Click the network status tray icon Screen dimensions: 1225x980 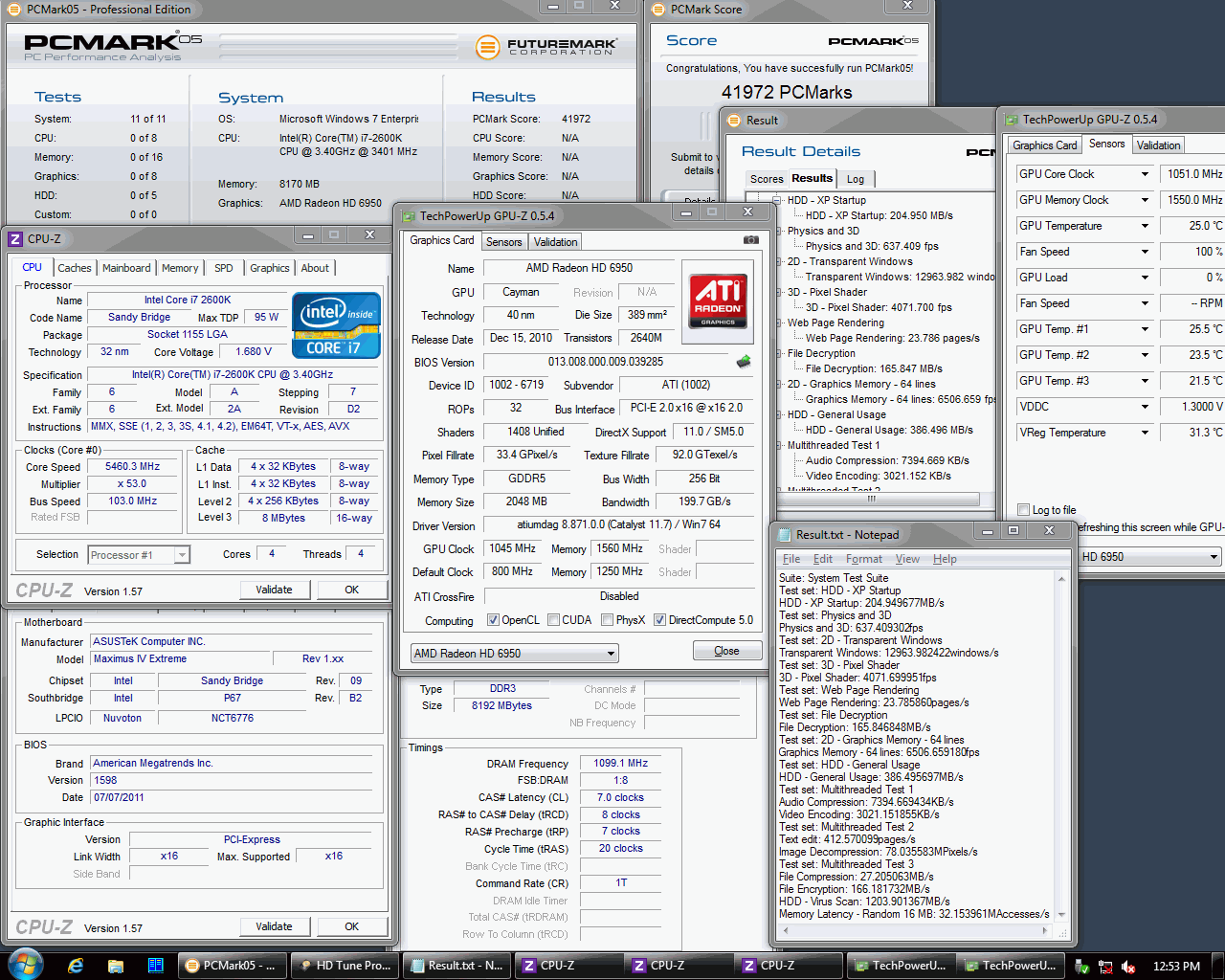[1105, 967]
